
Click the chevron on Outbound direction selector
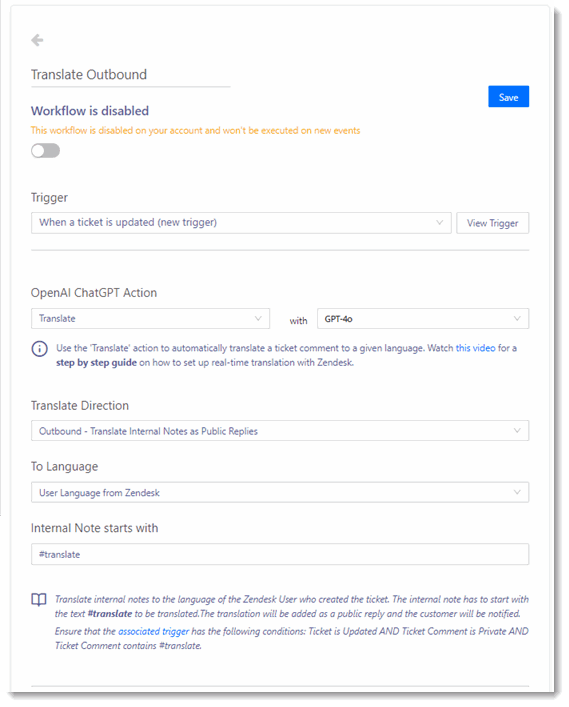[x=517, y=431]
